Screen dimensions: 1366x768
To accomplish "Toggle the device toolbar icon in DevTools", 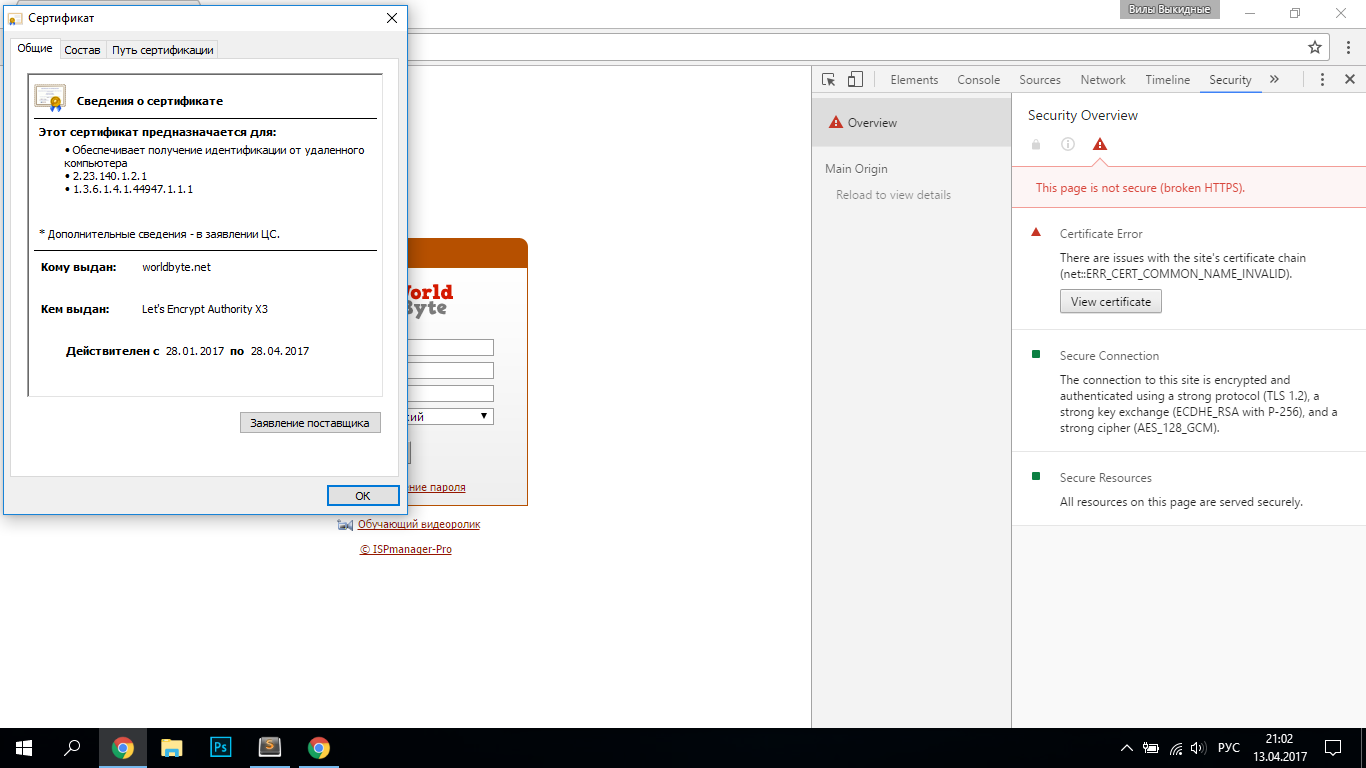I will [855, 80].
